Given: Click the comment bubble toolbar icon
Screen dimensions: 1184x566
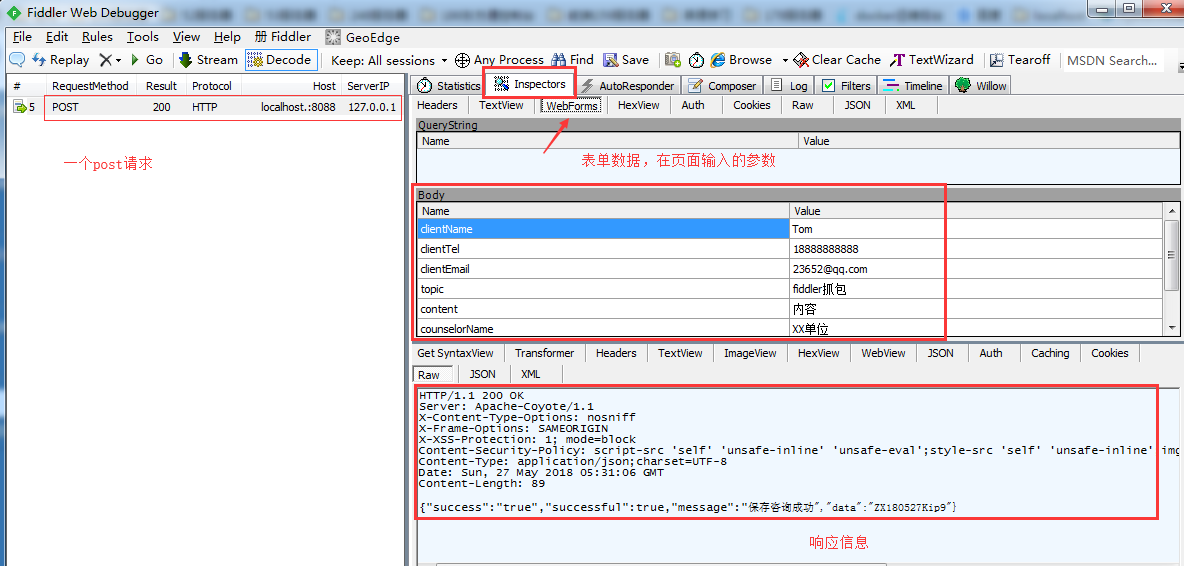Looking at the screenshot, I should (x=17, y=60).
